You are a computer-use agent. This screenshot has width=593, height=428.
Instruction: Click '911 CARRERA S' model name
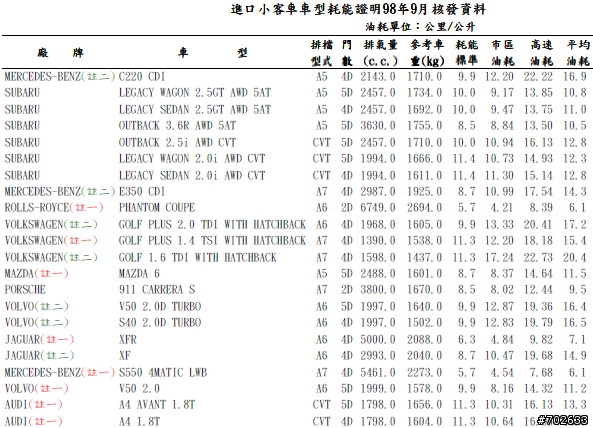tap(157, 290)
